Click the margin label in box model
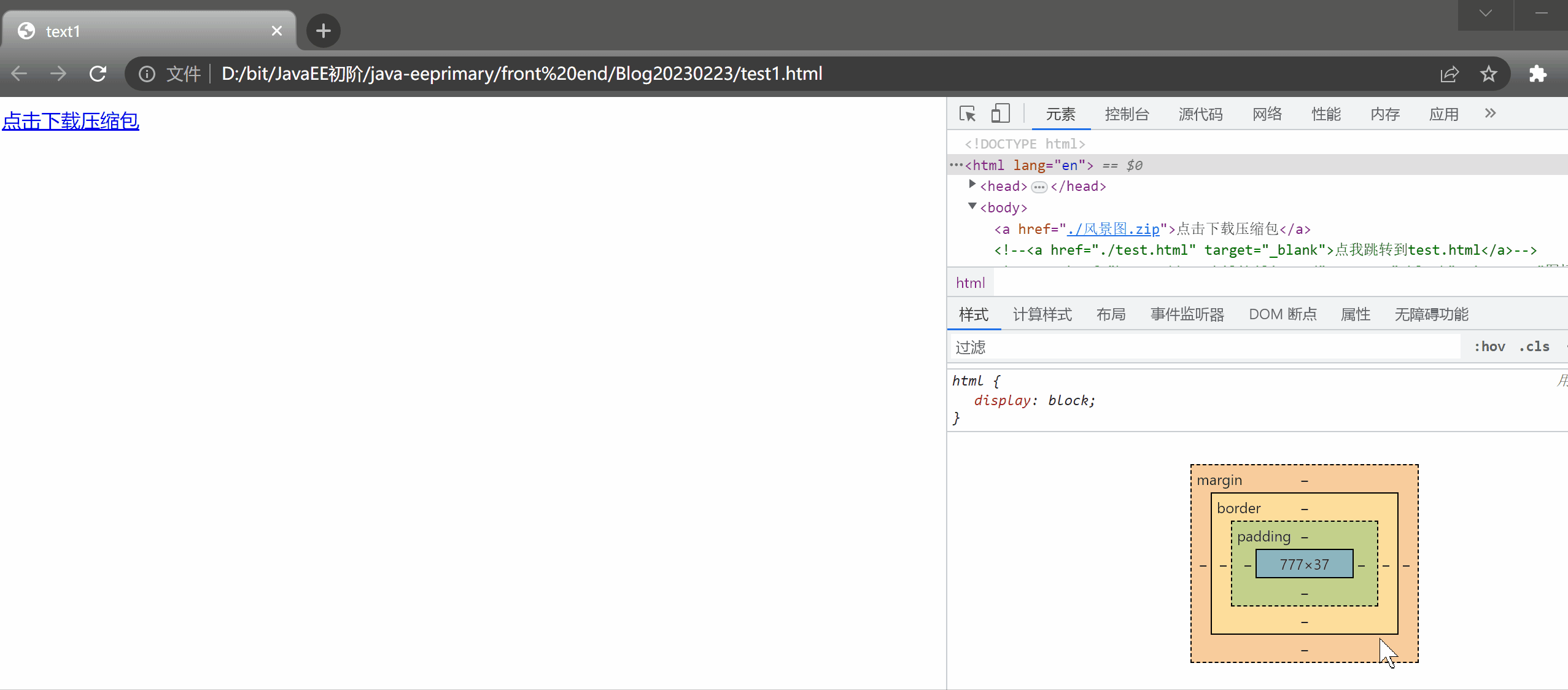The image size is (1568, 690). (x=1219, y=480)
